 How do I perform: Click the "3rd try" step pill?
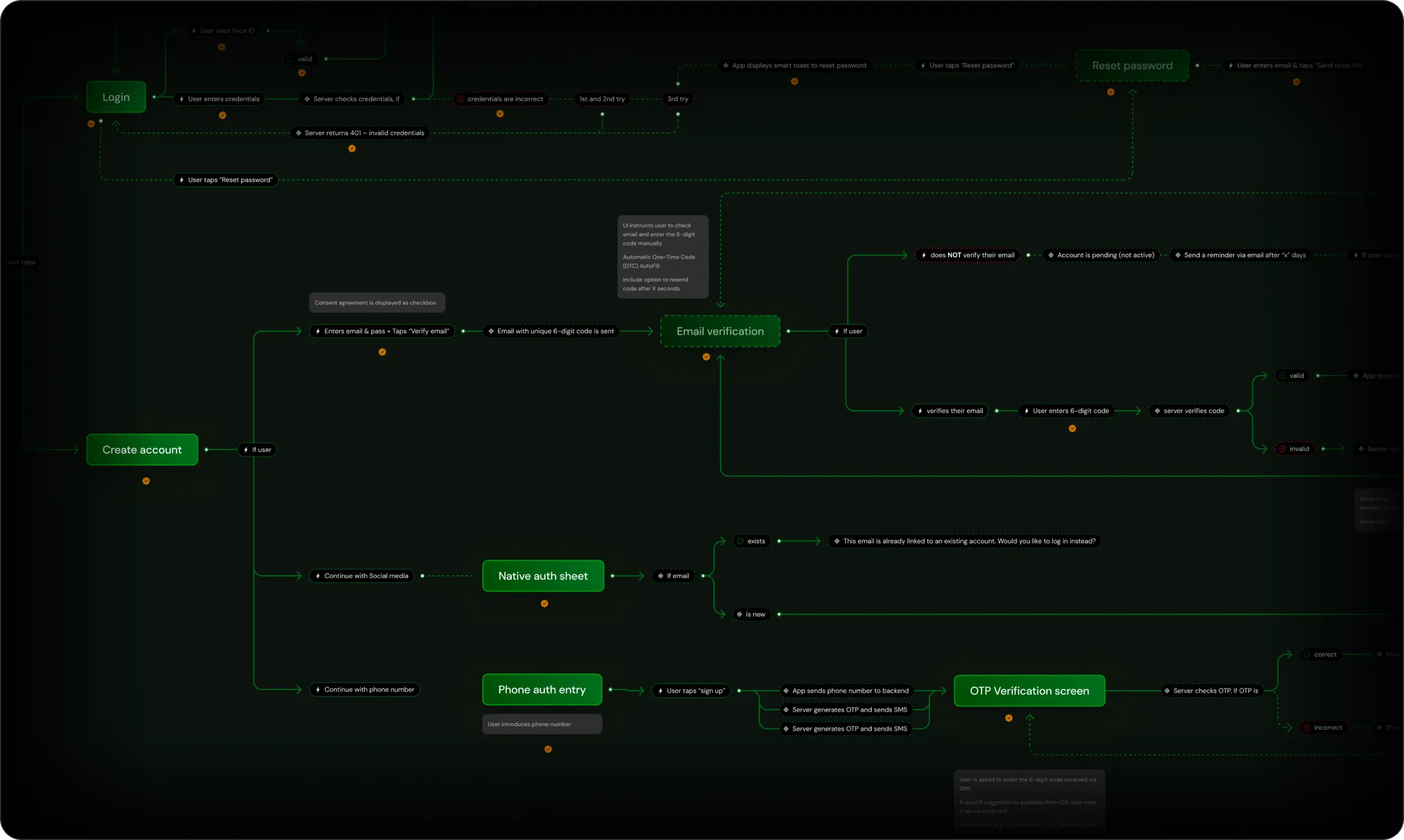coord(677,100)
